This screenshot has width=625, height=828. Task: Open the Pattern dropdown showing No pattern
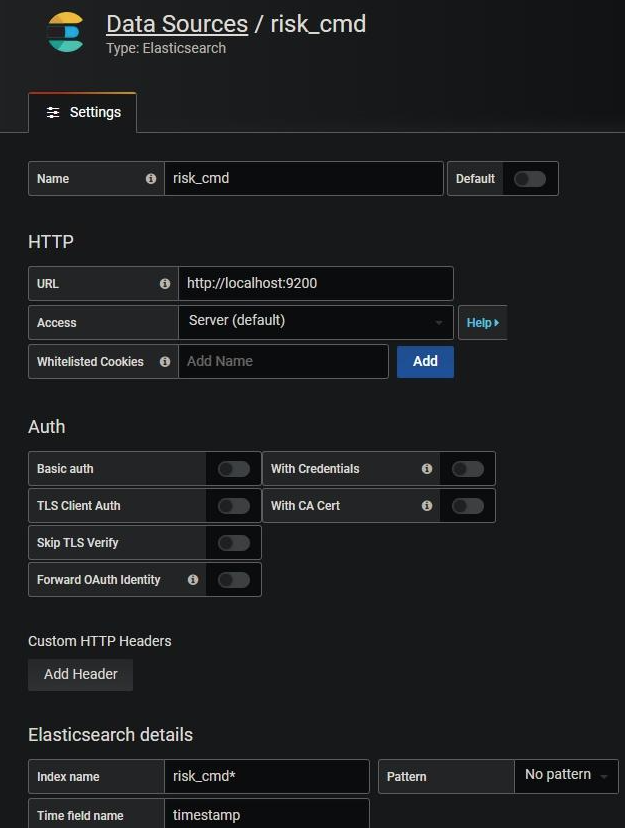(566, 776)
